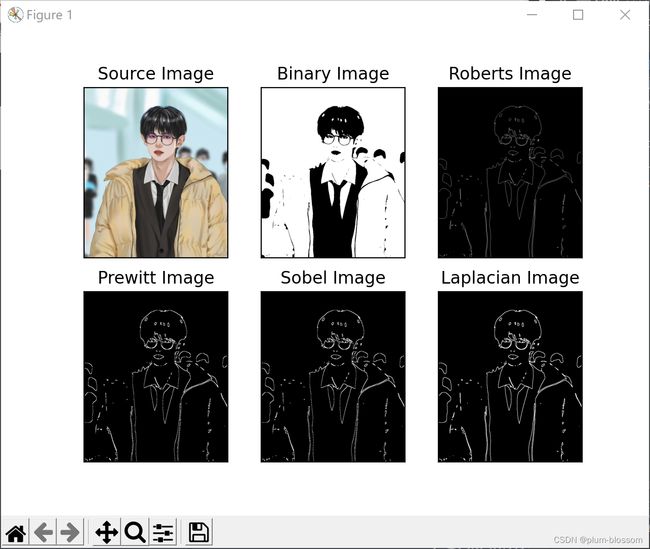The image size is (650, 549).
Task: Go forward to next view arrow
Action: tap(70, 532)
